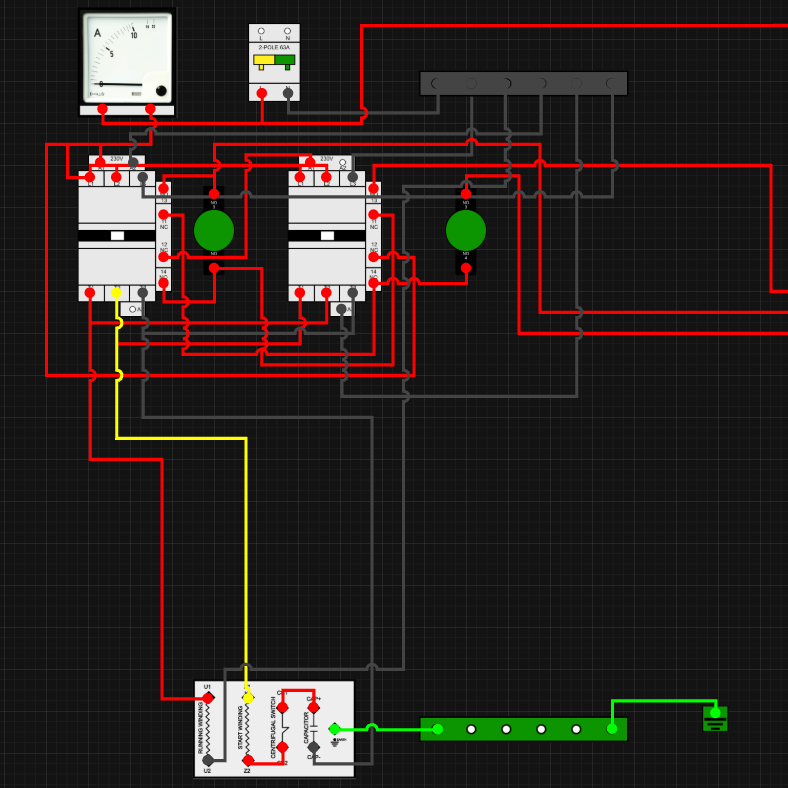Click the left contactor's gray A2 coil terminal
Screen dimensions: 788x788
point(133,162)
